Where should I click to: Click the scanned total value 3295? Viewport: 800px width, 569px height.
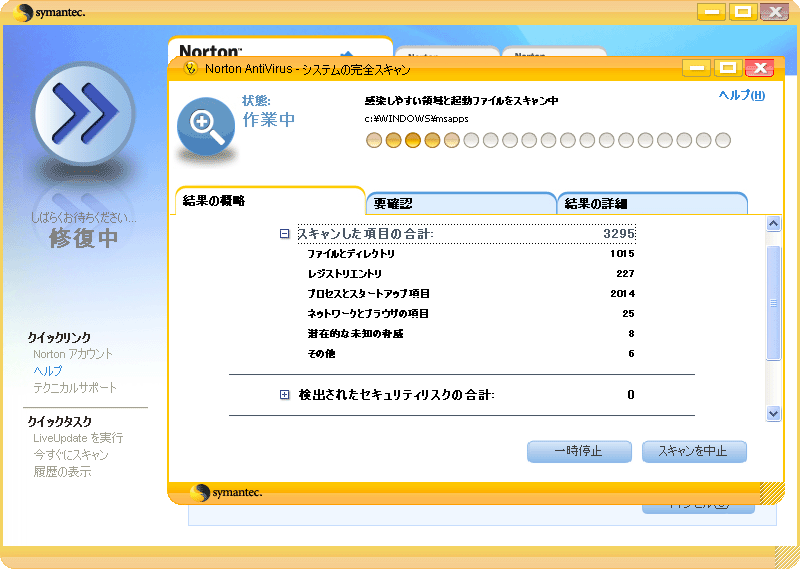point(619,234)
